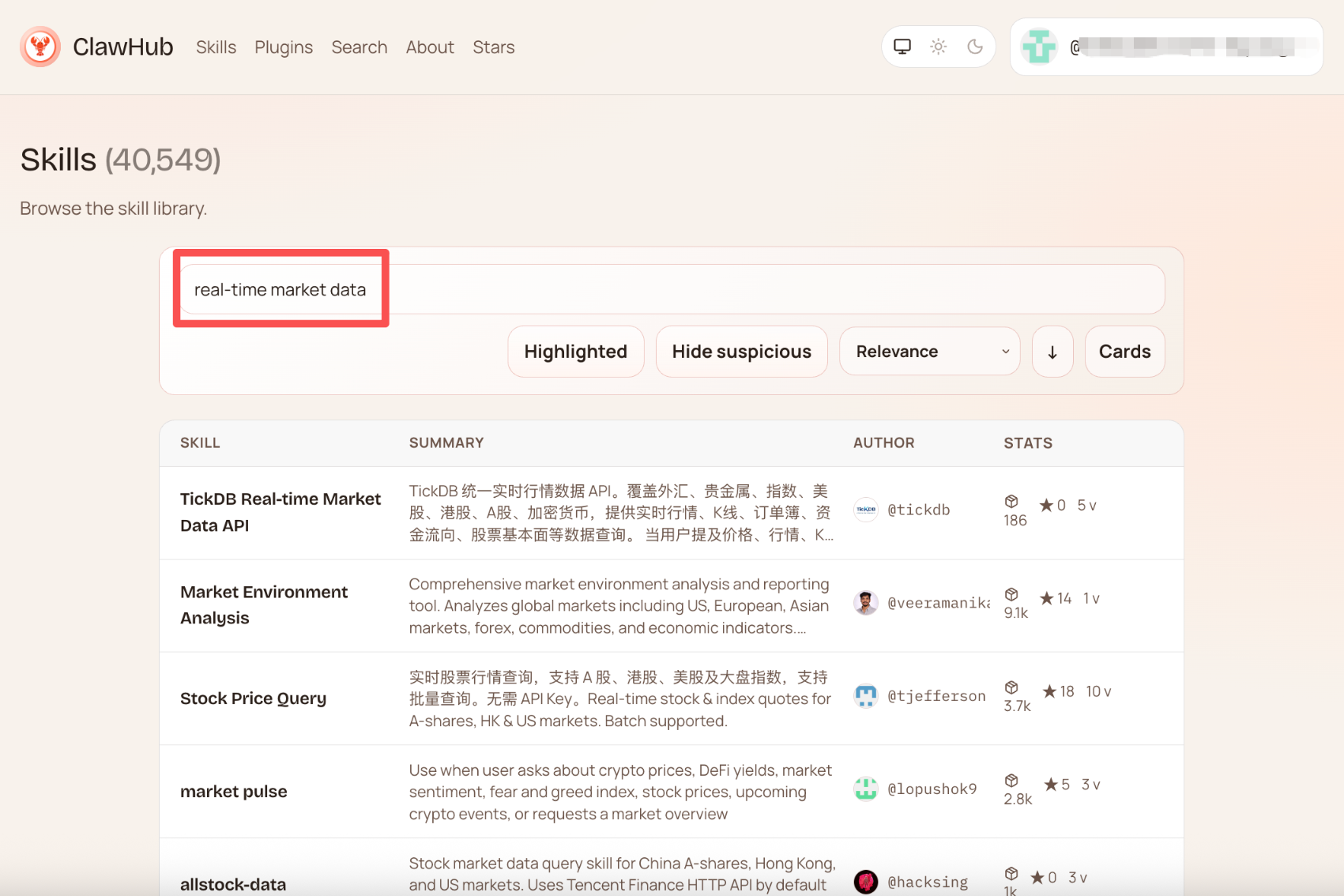View the @tjefferson author profile
Viewport: 1344px width, 896px height.
(937, 696)
